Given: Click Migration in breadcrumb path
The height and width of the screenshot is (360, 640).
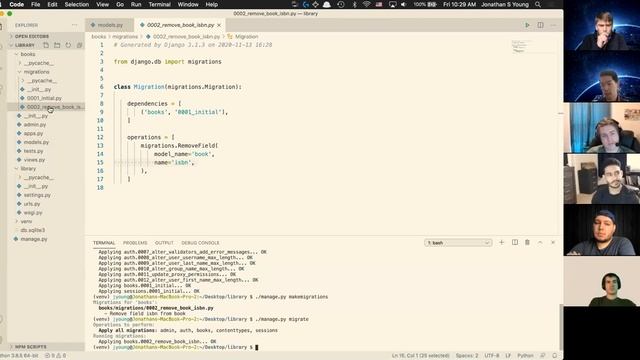Looking at the screenshot, I should [x=246, y=36].
